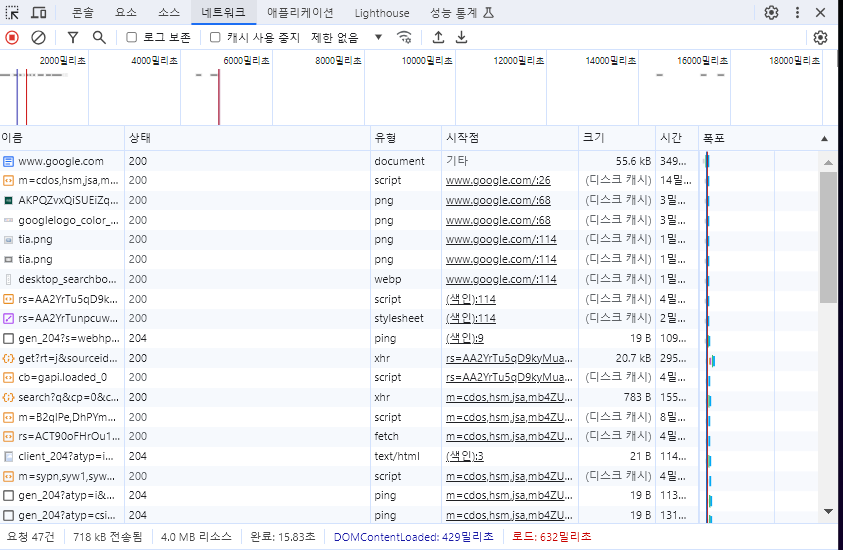This screenshot has width=843, height=550.
Task: Clear the network log
Action: [x=38, y=37]
